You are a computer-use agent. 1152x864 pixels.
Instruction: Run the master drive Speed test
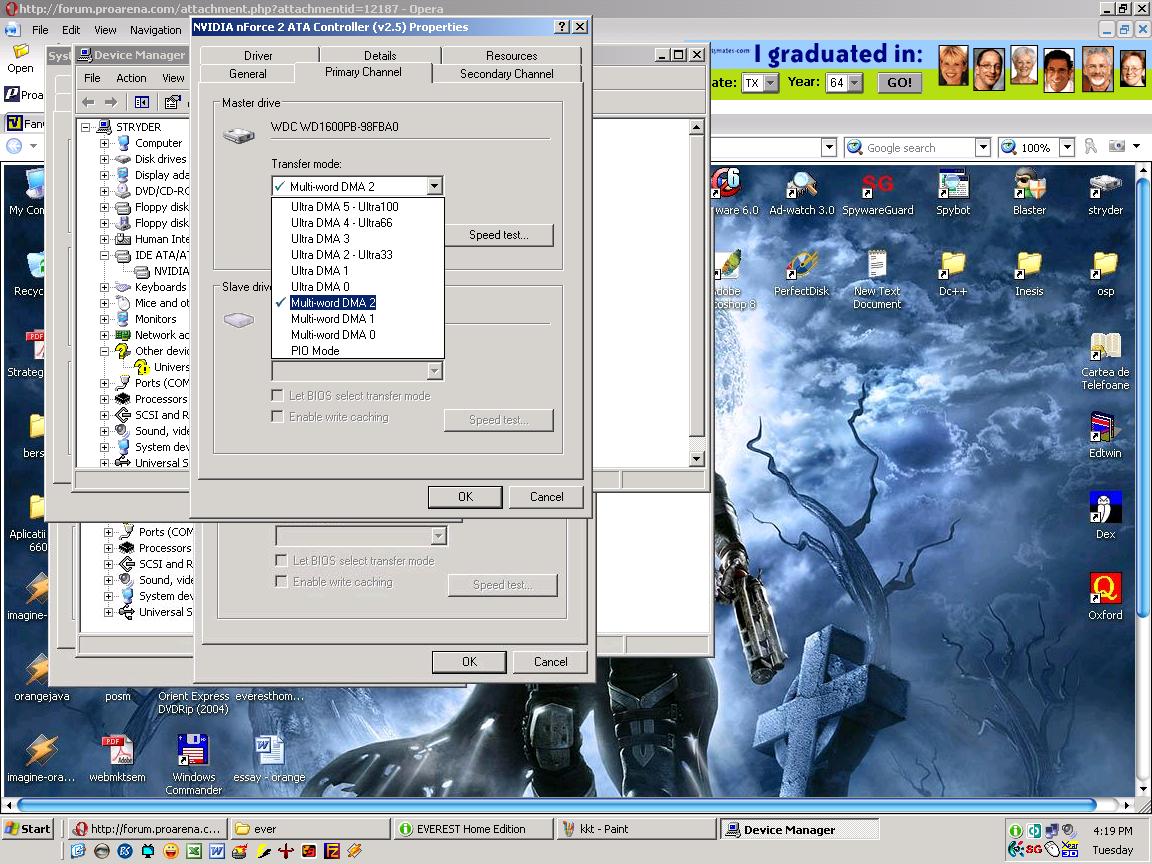499,235
